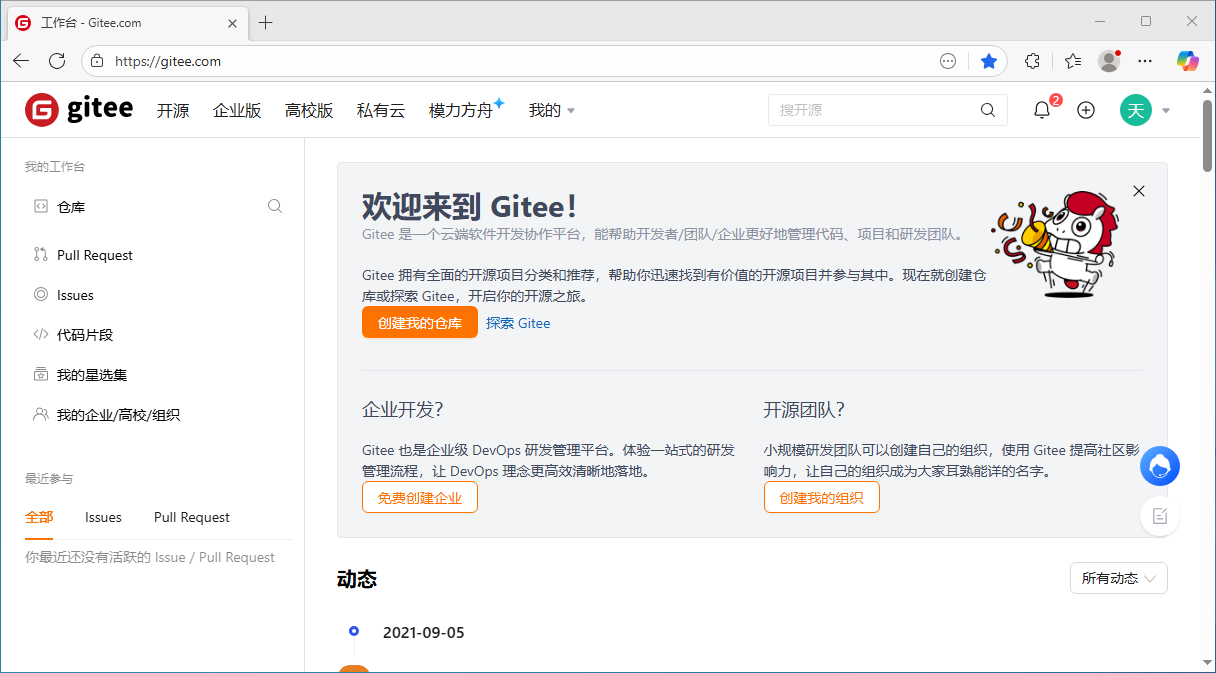Expand the 所有动态 filter dropdown
Viewport: 1216px width, 673px height.
tap(1118, 578)
